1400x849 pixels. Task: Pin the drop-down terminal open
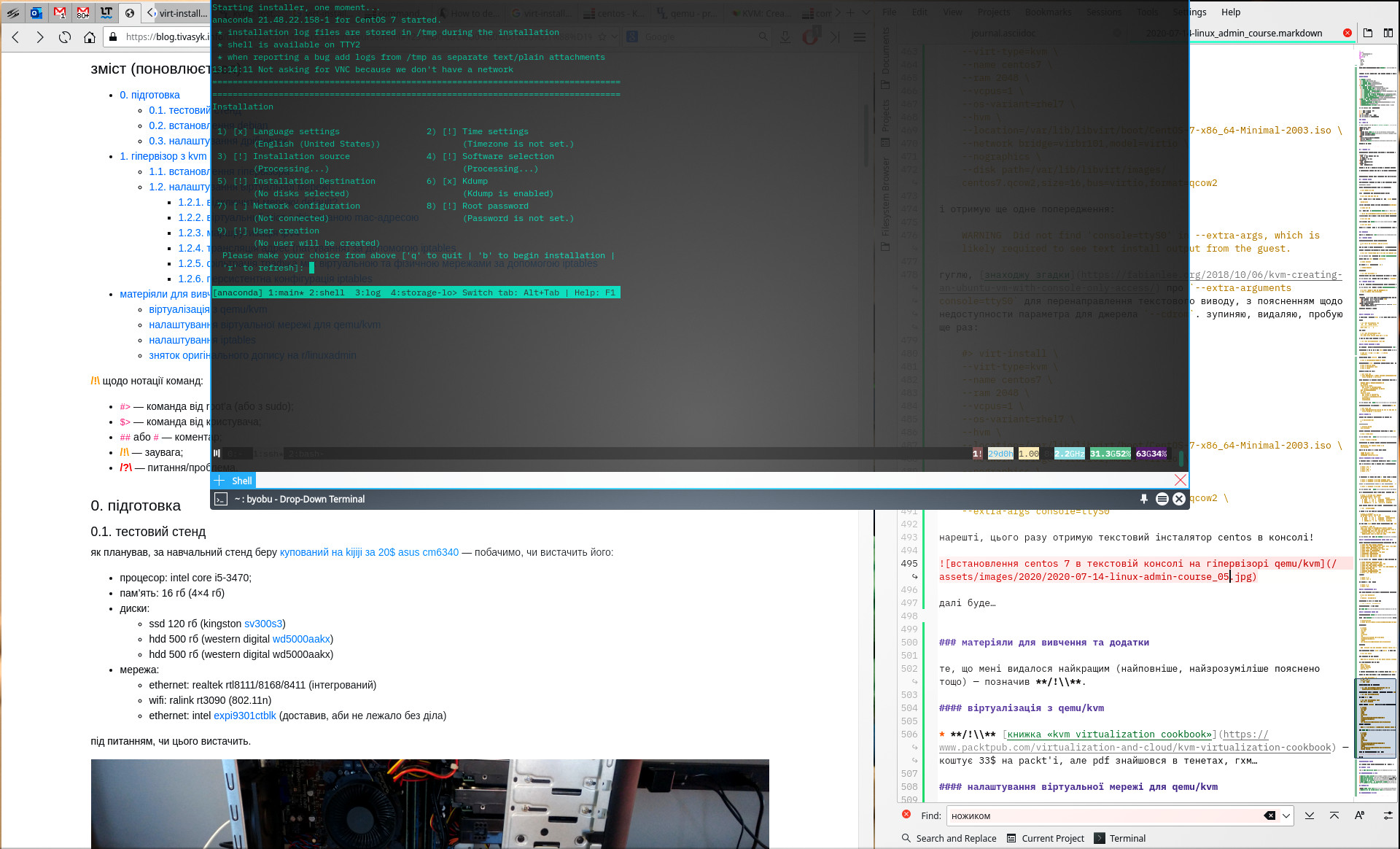click(1144, 499)
